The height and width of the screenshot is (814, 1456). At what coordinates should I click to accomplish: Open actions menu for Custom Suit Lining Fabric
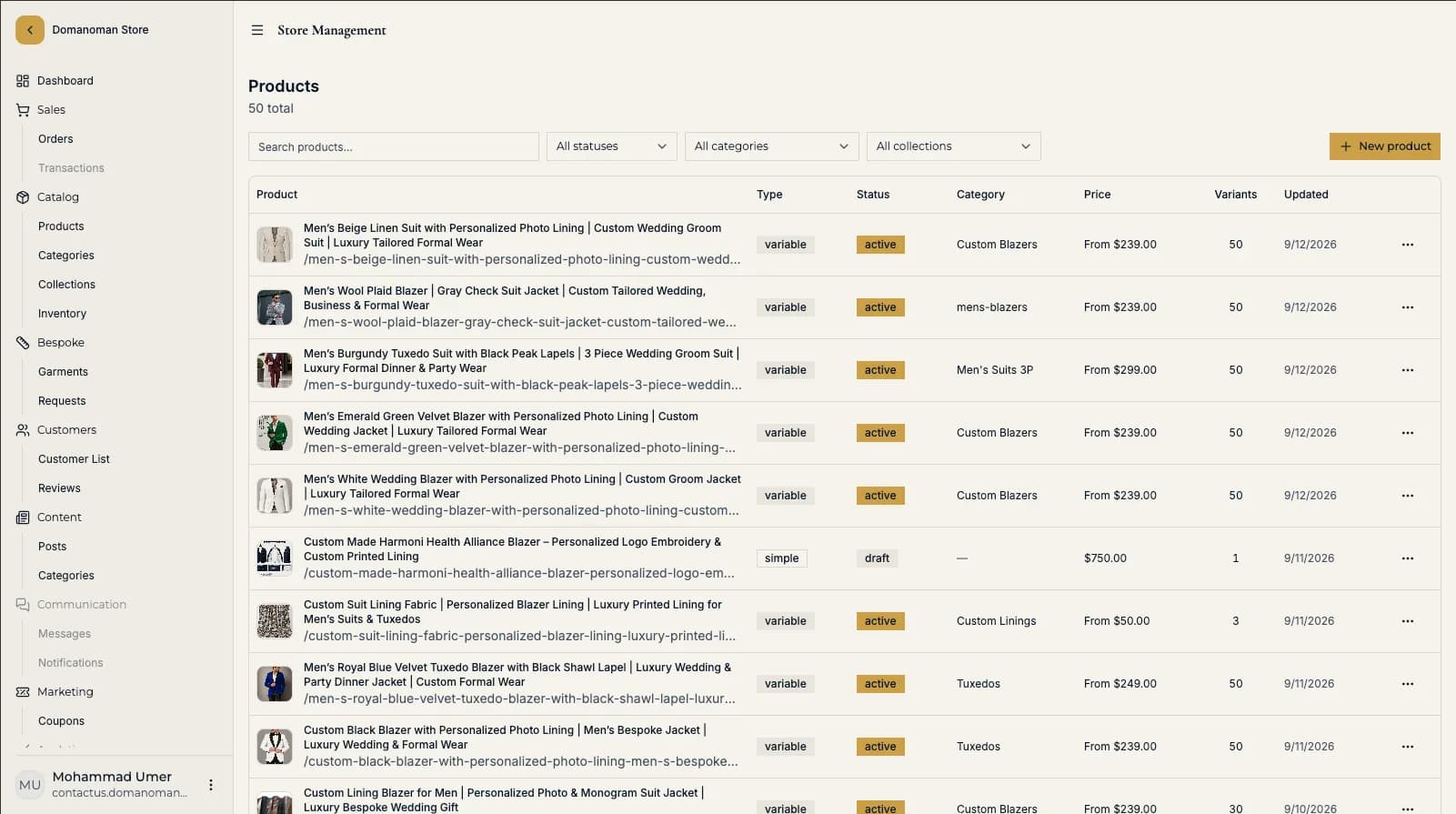[x=1408, y=621]
